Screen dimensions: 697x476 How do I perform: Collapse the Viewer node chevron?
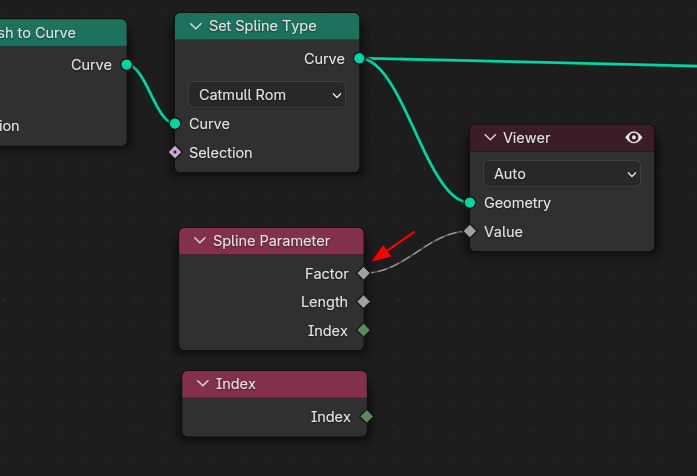(490, 137)
